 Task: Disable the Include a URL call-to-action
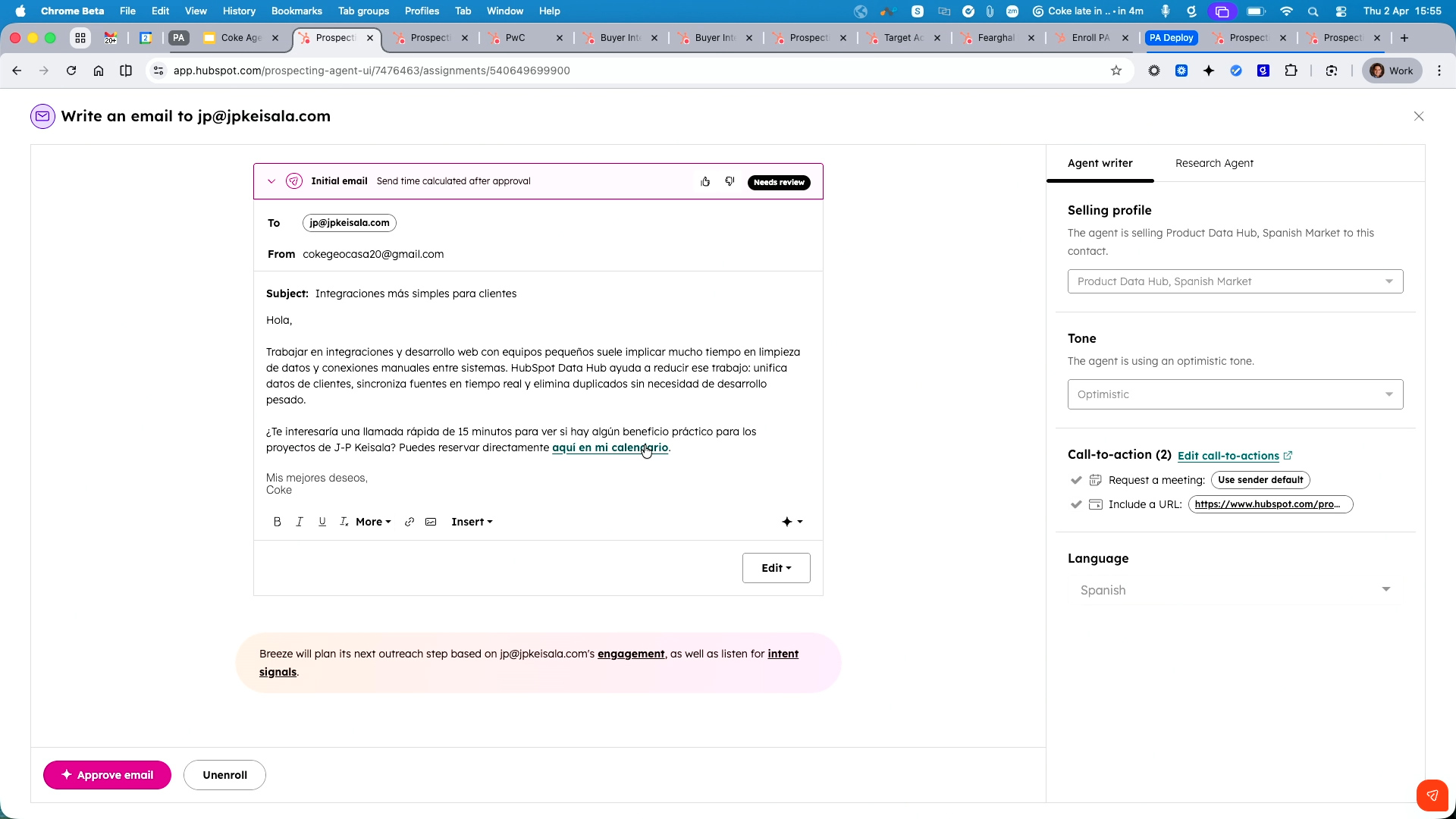click(x=1076, y=504)
